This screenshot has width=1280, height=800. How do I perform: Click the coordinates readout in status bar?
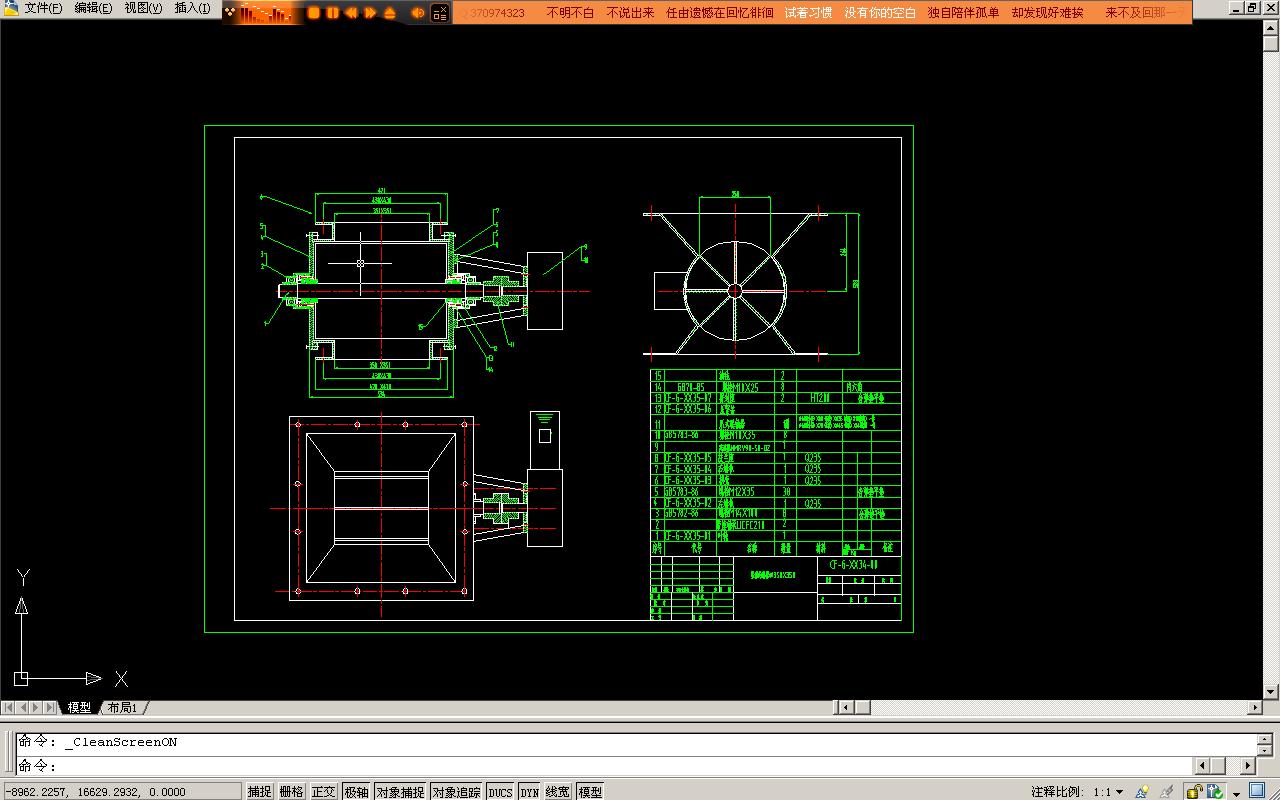tap(121, 791)
